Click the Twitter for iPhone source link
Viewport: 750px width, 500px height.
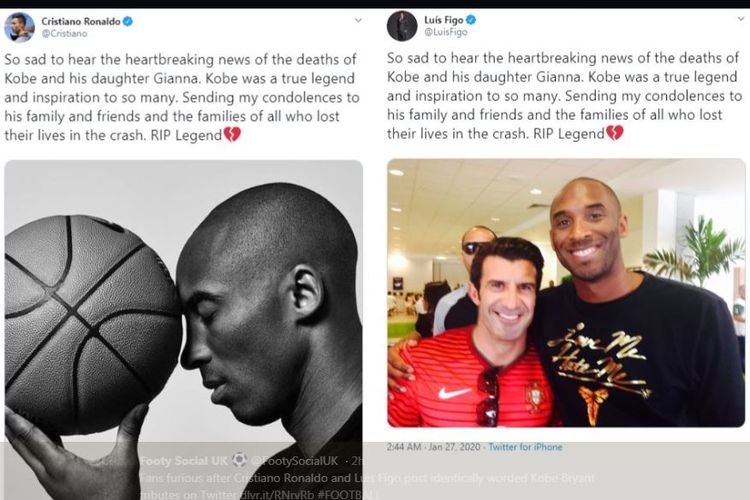click(x=525, y=447)
